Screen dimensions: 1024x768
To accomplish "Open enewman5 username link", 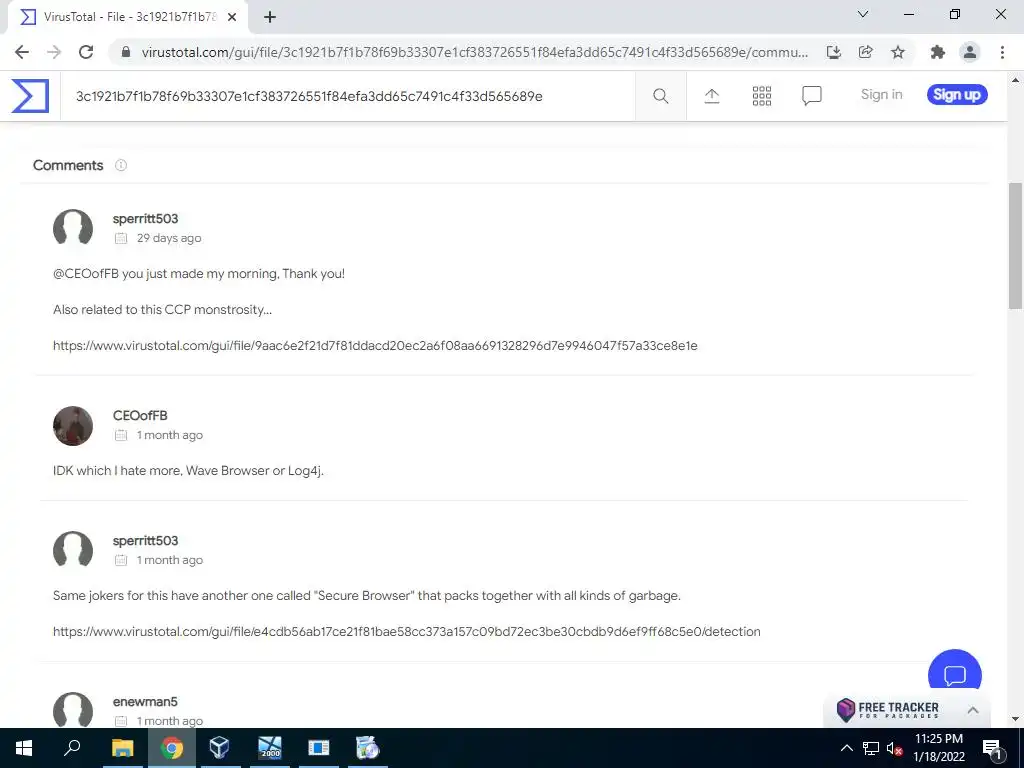I will click(145, 702).
